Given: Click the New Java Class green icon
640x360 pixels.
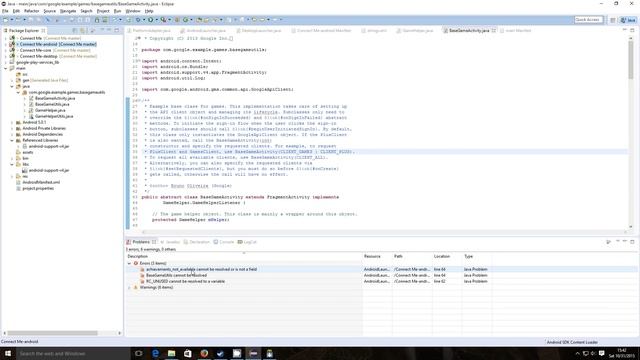Looking at the screenshot, I should pyautogui.click(x=186, y=20).
